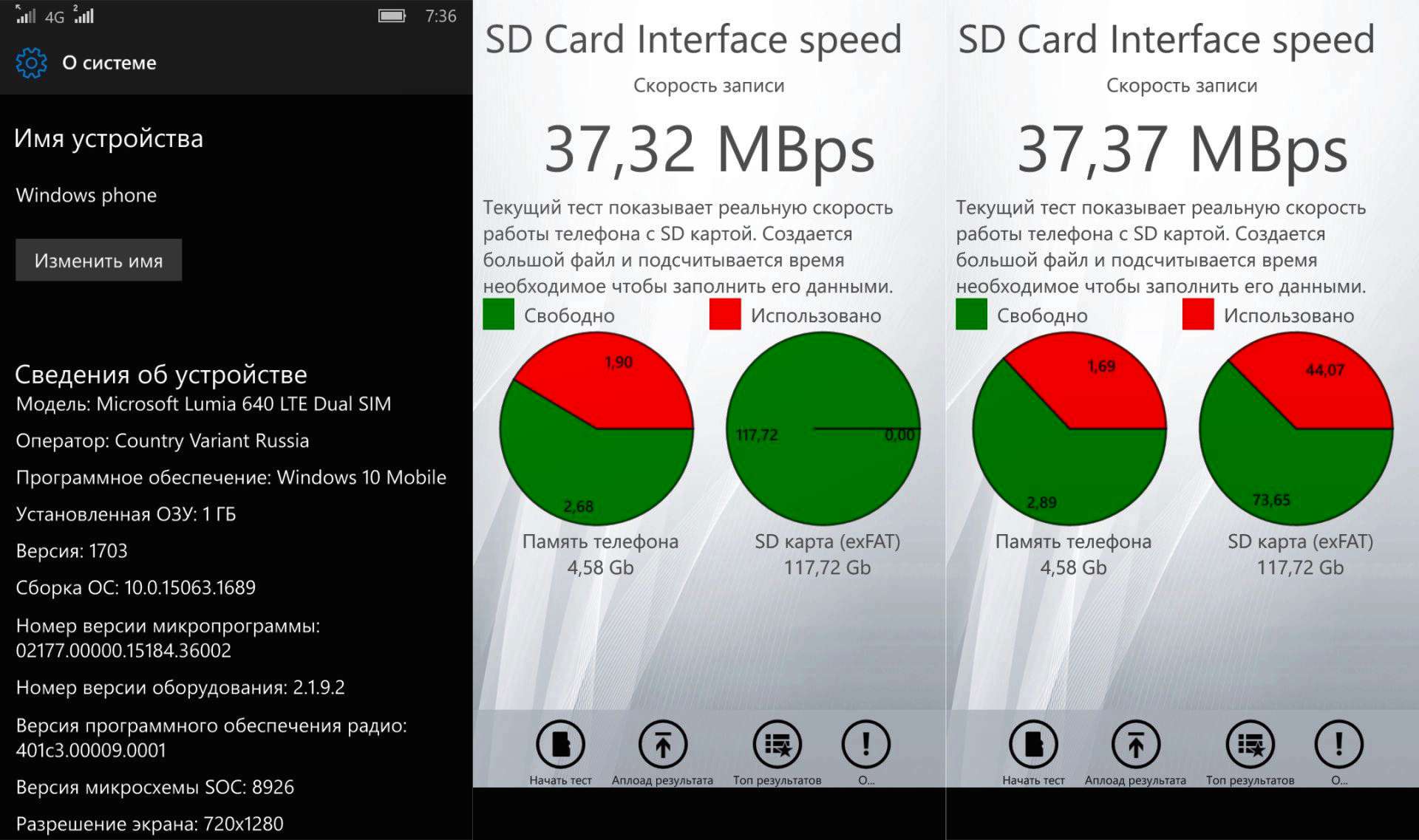Tap Память телефона 4,58 Gb label in 37,32 screen
Image resolution: width=1419 pixels, height=840 pixels.
pyautogui.click(x=600, y=554)
